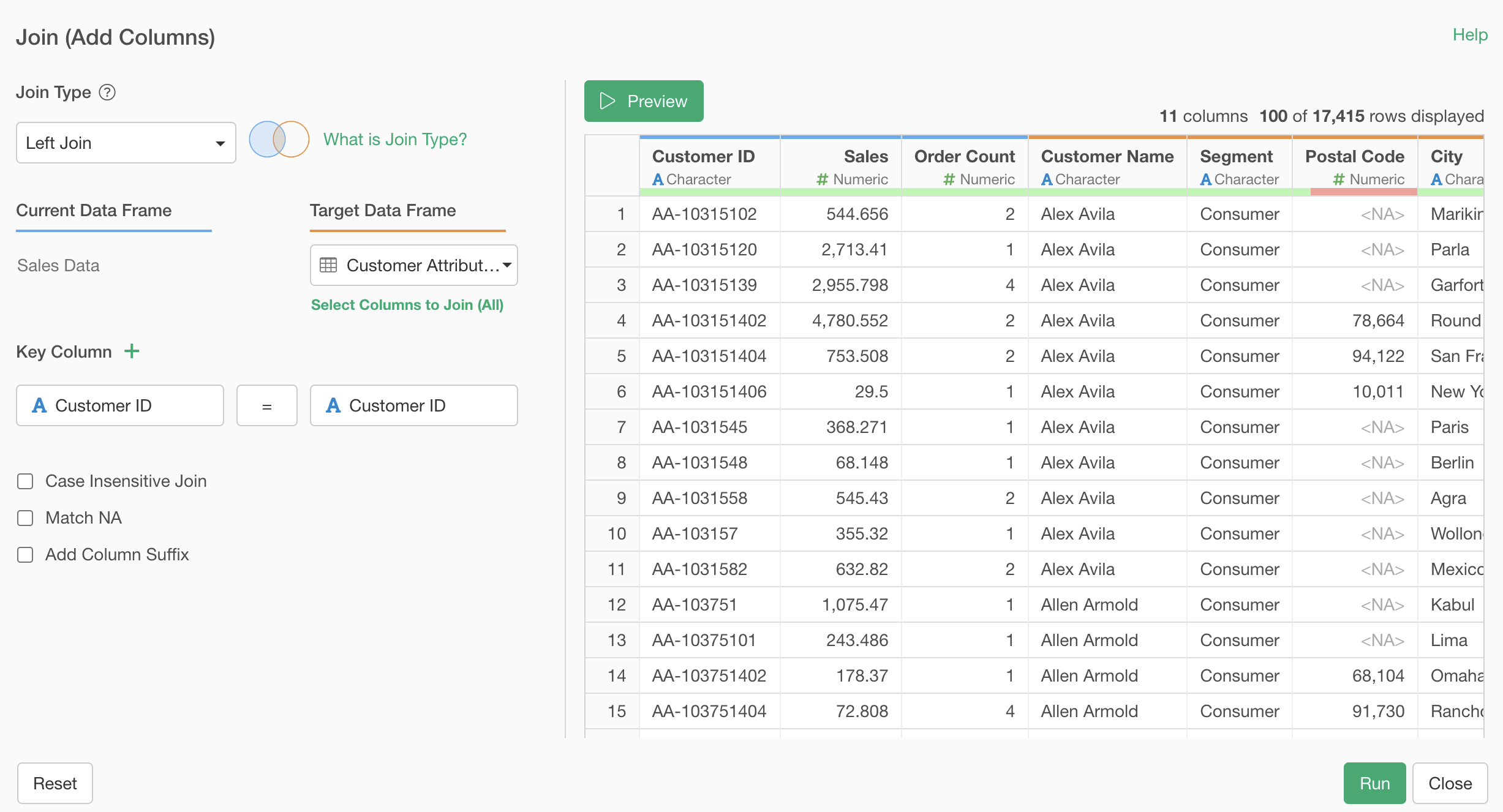
Task: Click the table grid icon beside Customer Attributes
Action: pyautogui.click(x=330, y=265)
